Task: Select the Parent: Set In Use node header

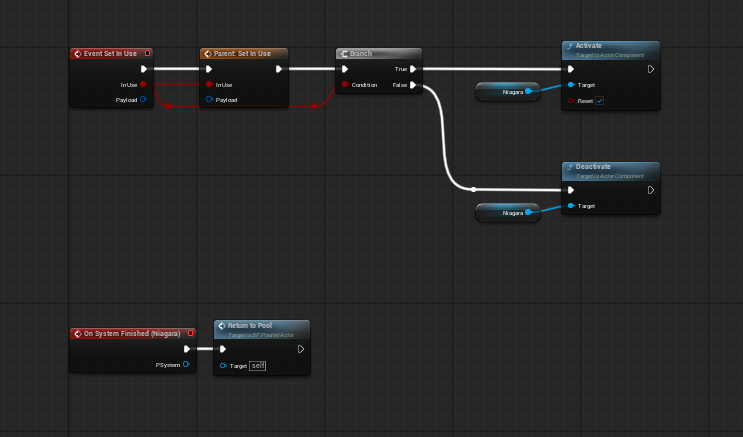Action: click(243, 53)
